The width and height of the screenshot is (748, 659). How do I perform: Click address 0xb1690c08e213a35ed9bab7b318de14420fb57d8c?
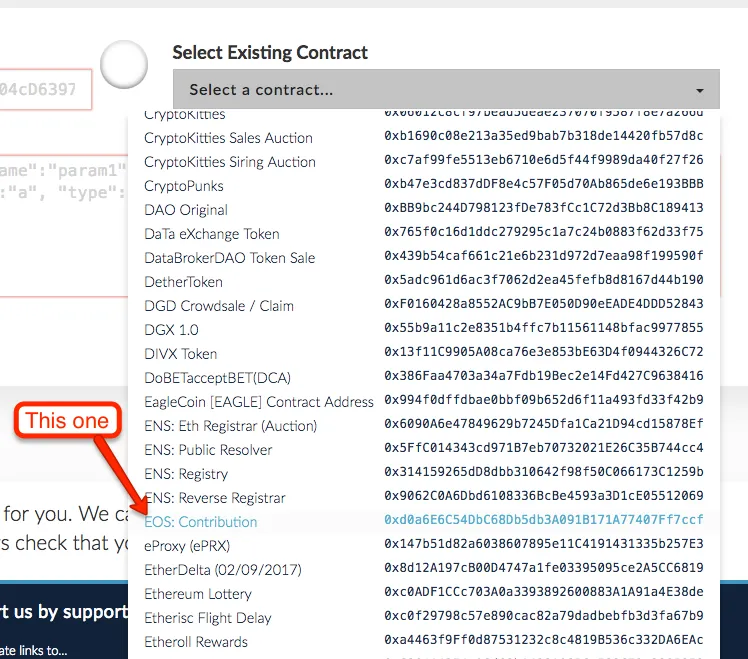pyautogui.click(x=544, y=136)
